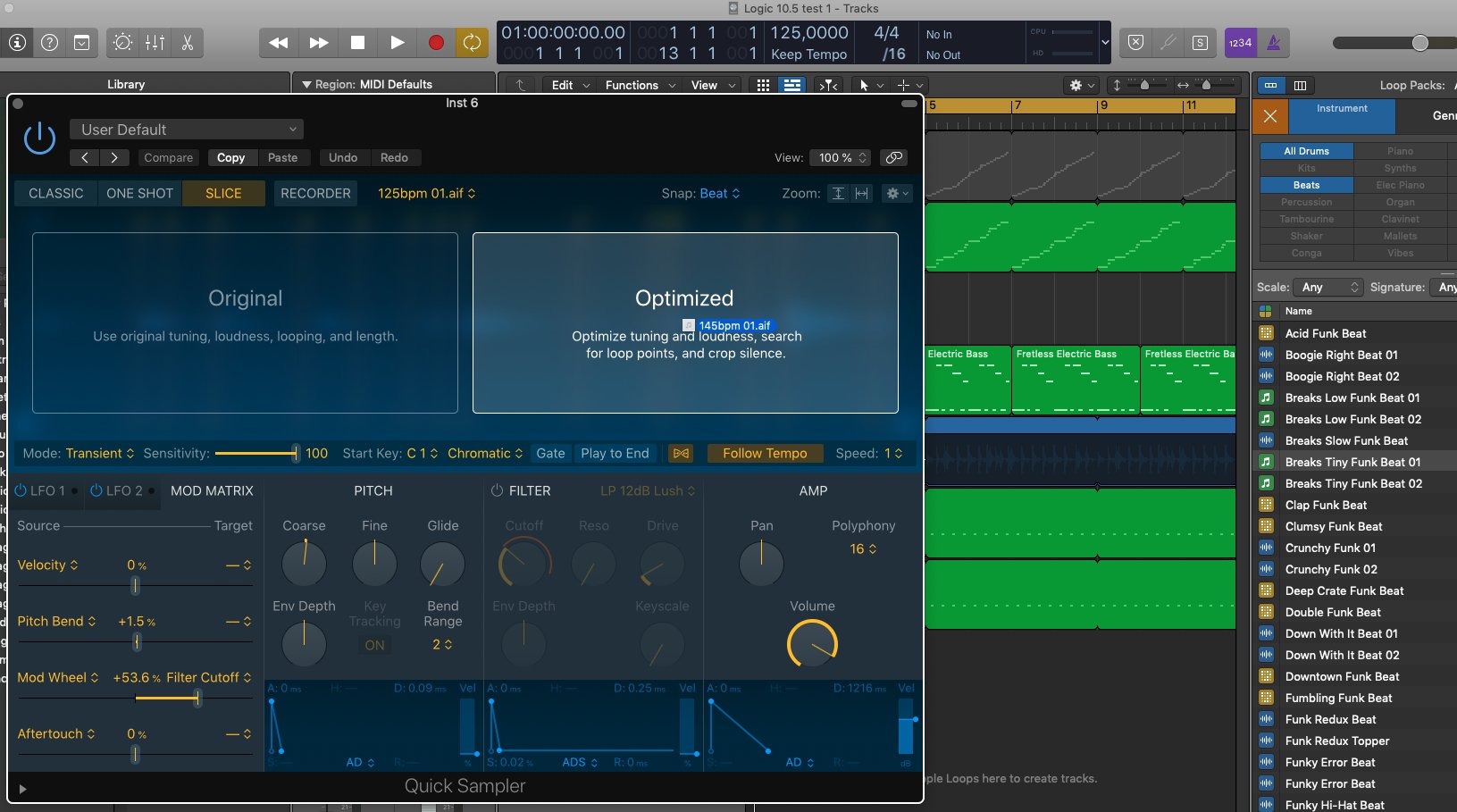The height and width of the screenshot is (812, 1457).
Task: Click the Stop transport button
Action: pos(357,42)
